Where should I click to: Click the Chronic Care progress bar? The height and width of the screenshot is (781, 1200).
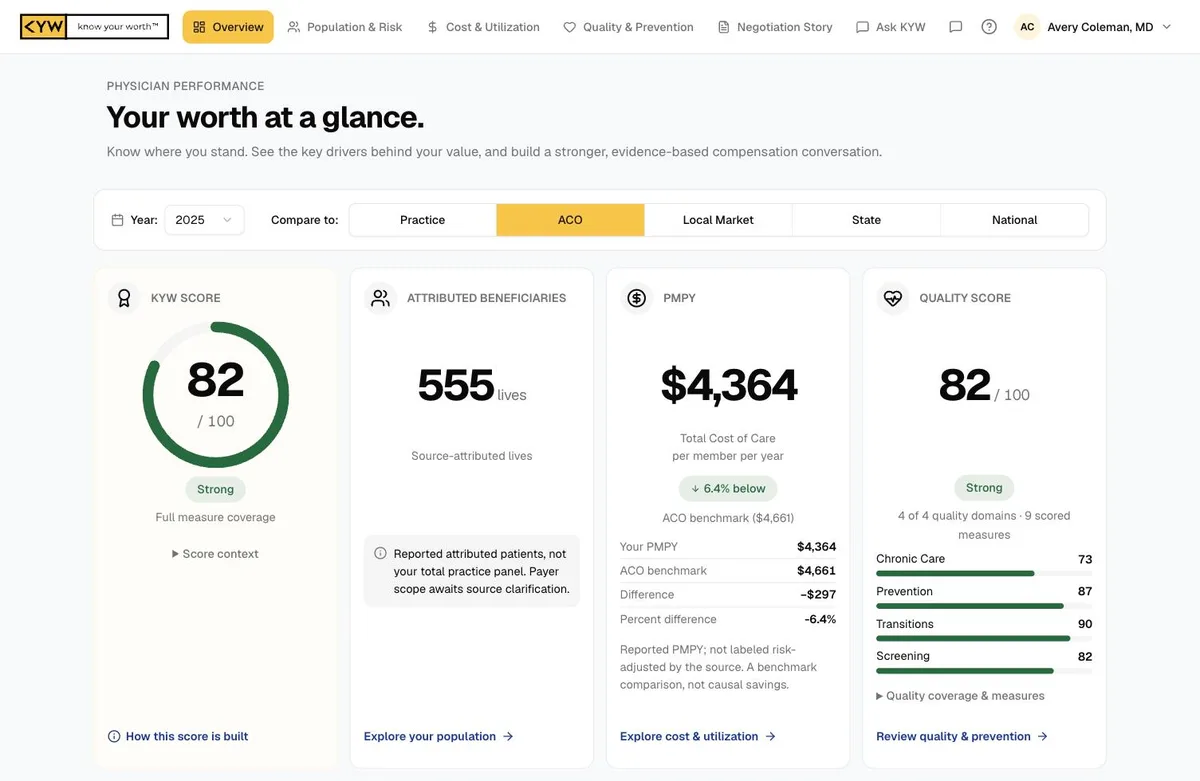pyautogui.click(x=984, y=574)
